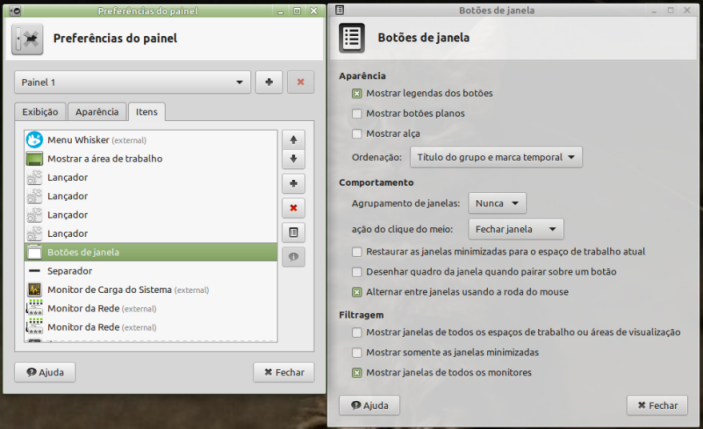Open properties of the selected panel item
This screenshot has height=429, width=703.
(294, 232)
